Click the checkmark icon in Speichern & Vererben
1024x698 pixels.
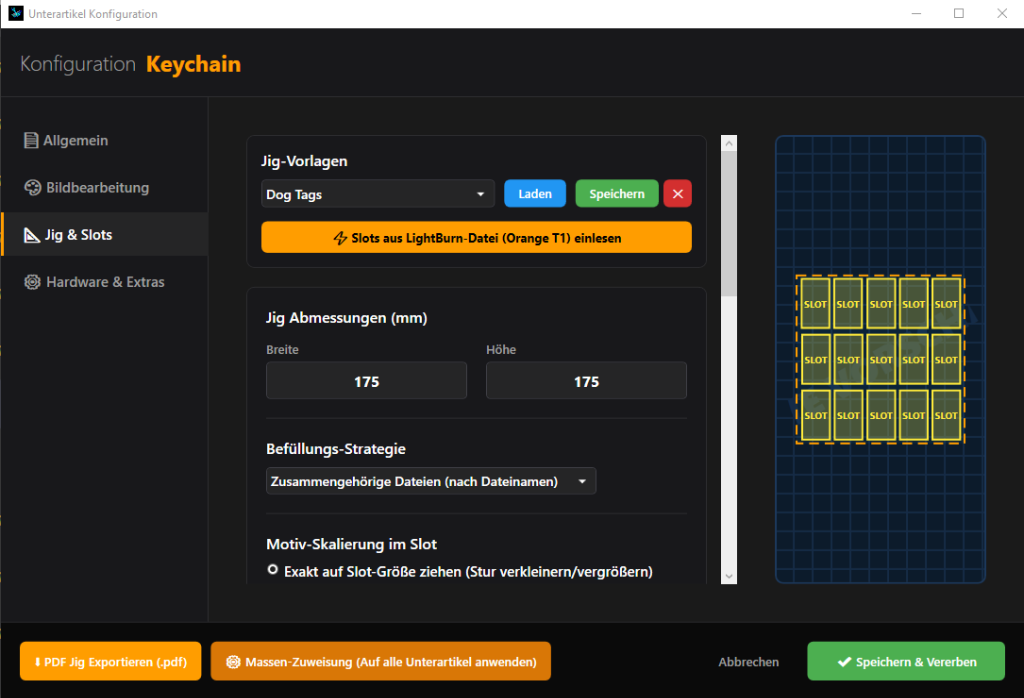(x=844, y=662)
